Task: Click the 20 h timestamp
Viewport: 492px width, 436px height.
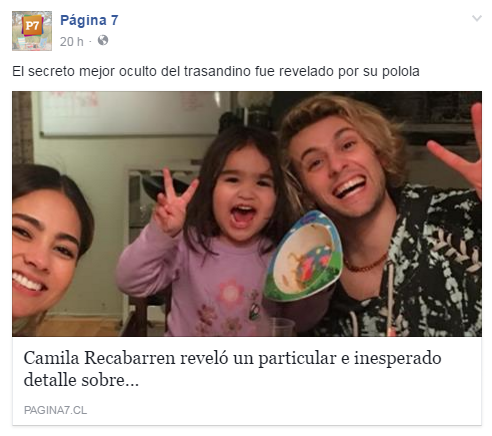Action: pos(71,42)
